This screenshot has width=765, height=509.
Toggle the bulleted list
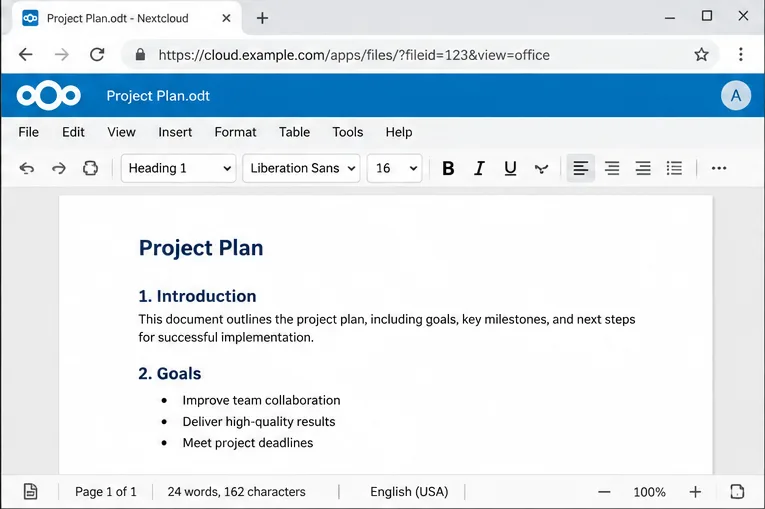674,168
